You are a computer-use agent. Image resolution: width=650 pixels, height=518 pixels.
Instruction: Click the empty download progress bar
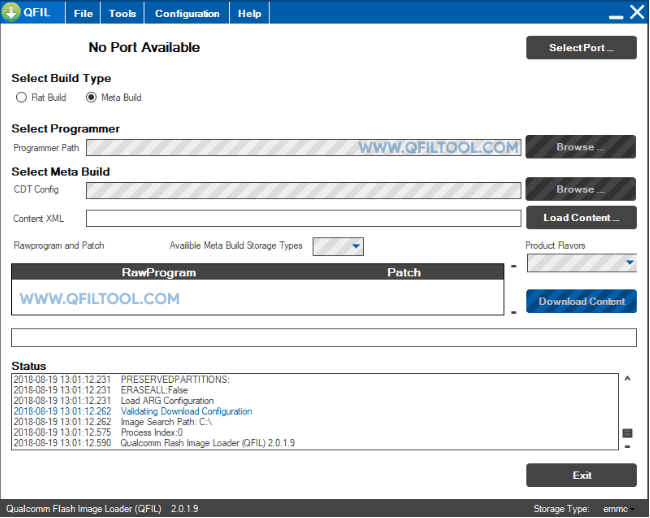click(x=324, y=337)
